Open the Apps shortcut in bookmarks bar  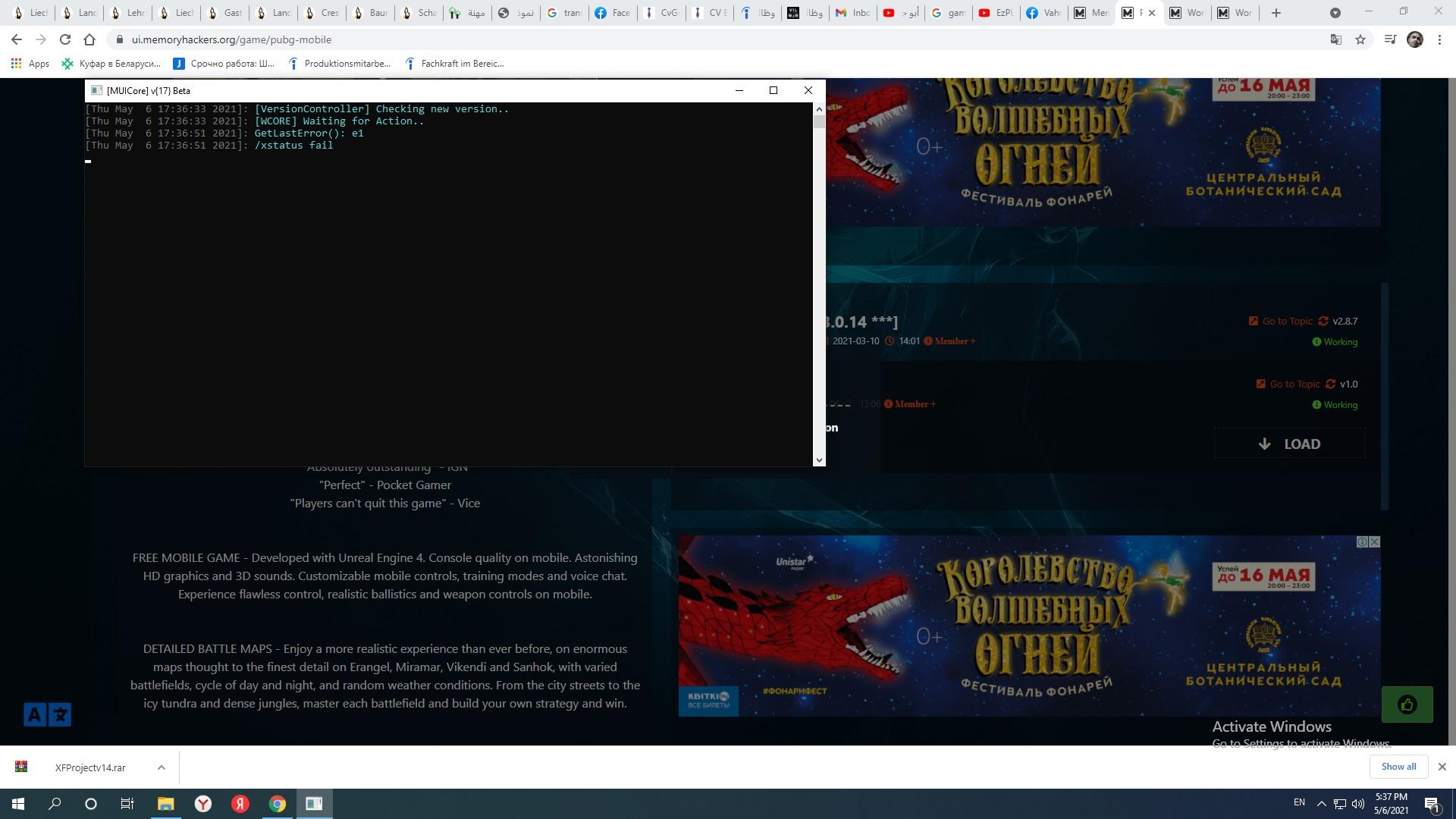tap(30, 64)
